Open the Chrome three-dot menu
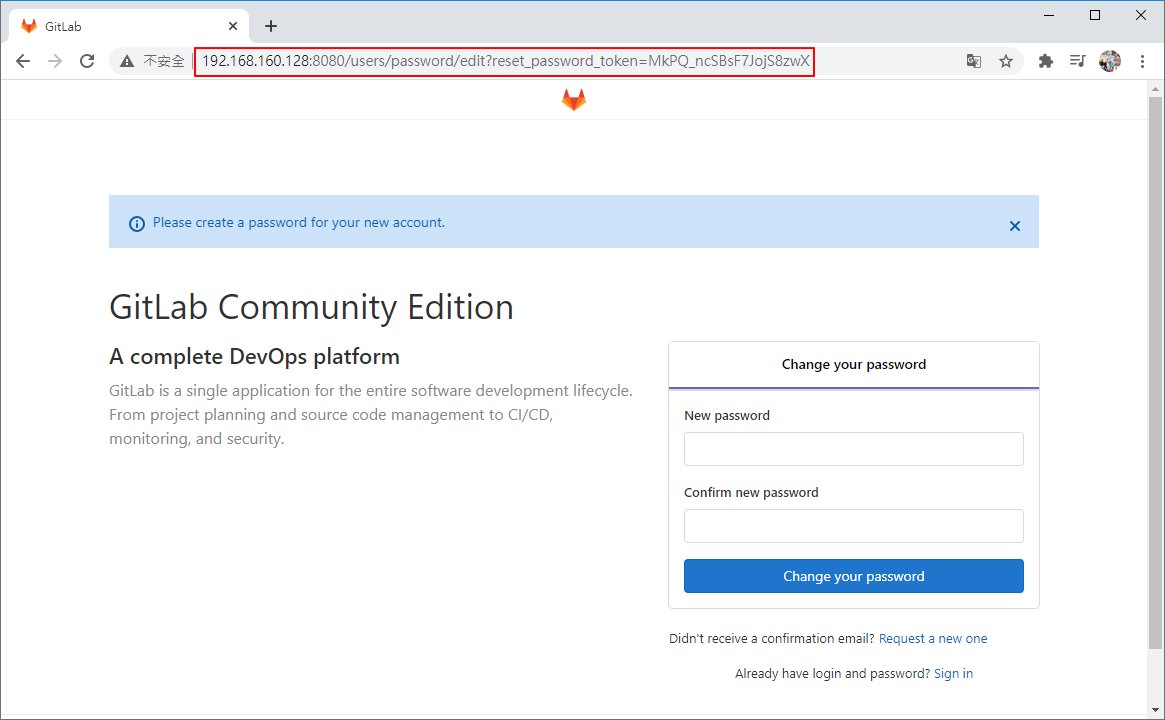 (1142, 61)
